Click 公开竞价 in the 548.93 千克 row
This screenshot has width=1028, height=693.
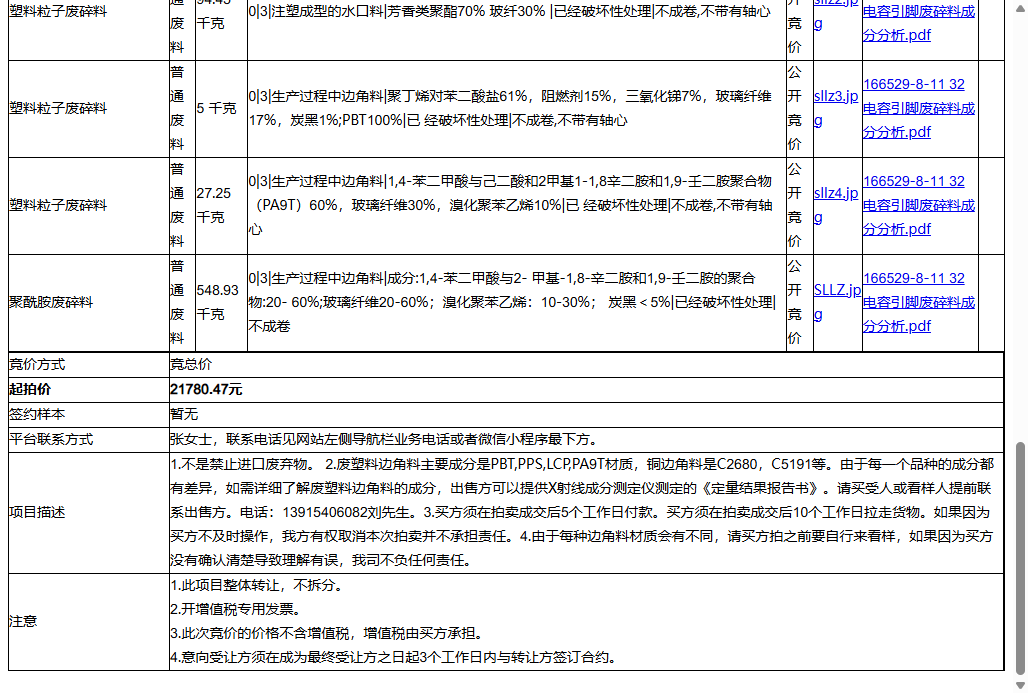800,302
